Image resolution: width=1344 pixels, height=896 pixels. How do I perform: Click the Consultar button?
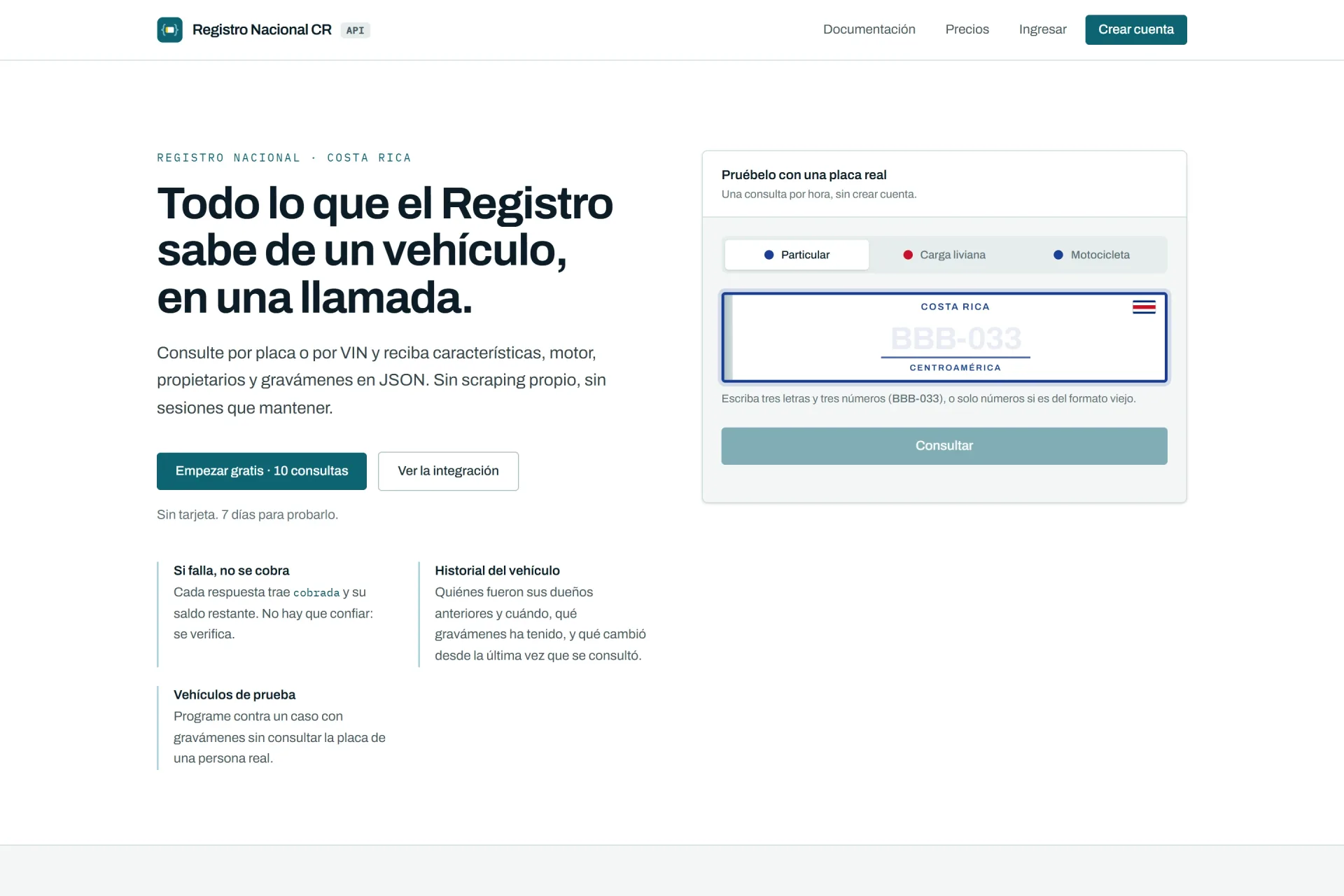click(x=944, y=446)
